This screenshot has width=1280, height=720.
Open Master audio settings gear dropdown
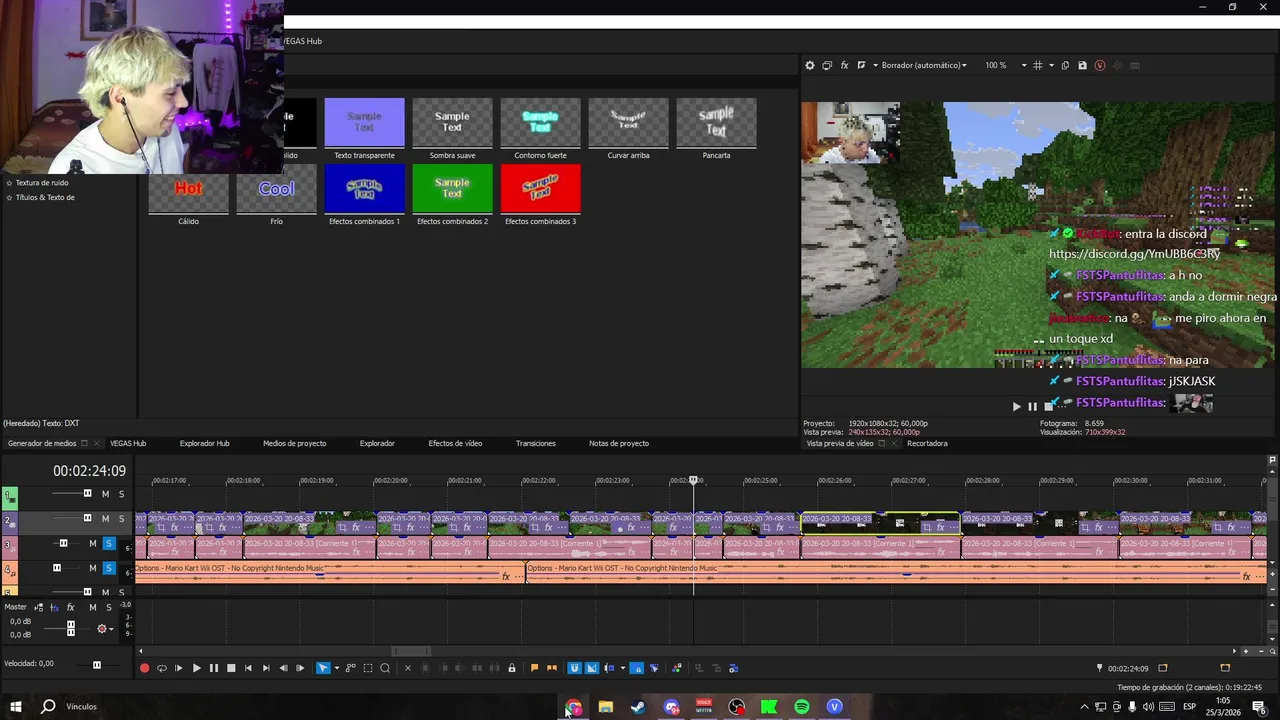tap(104, 629)
